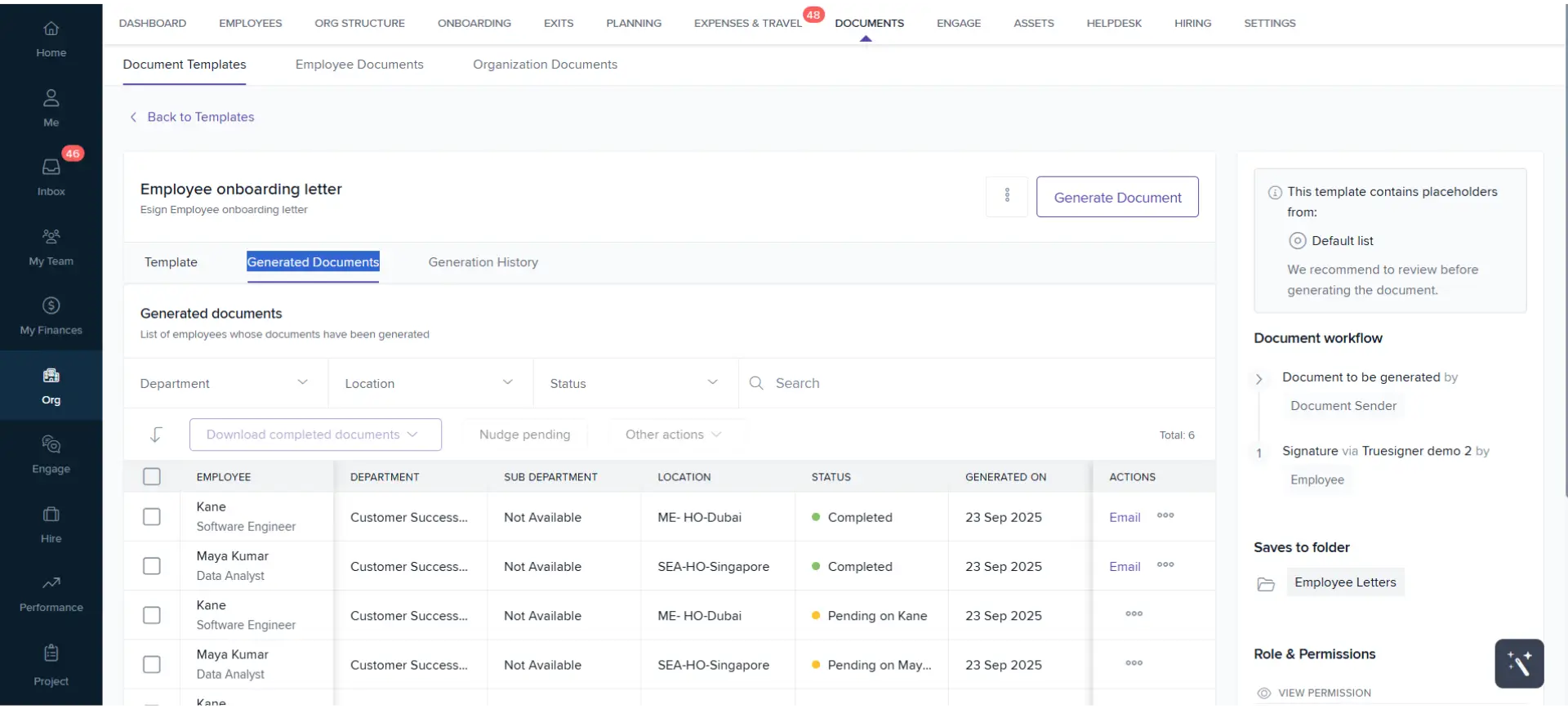
Task: Go to My Team in sidebar
Action: (51, 246)
